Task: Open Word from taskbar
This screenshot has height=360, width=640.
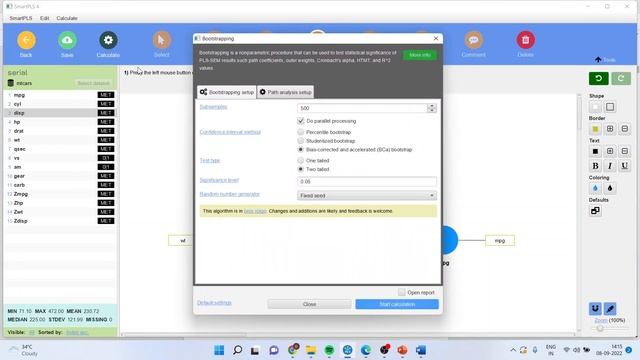Action: pos(421,350)
